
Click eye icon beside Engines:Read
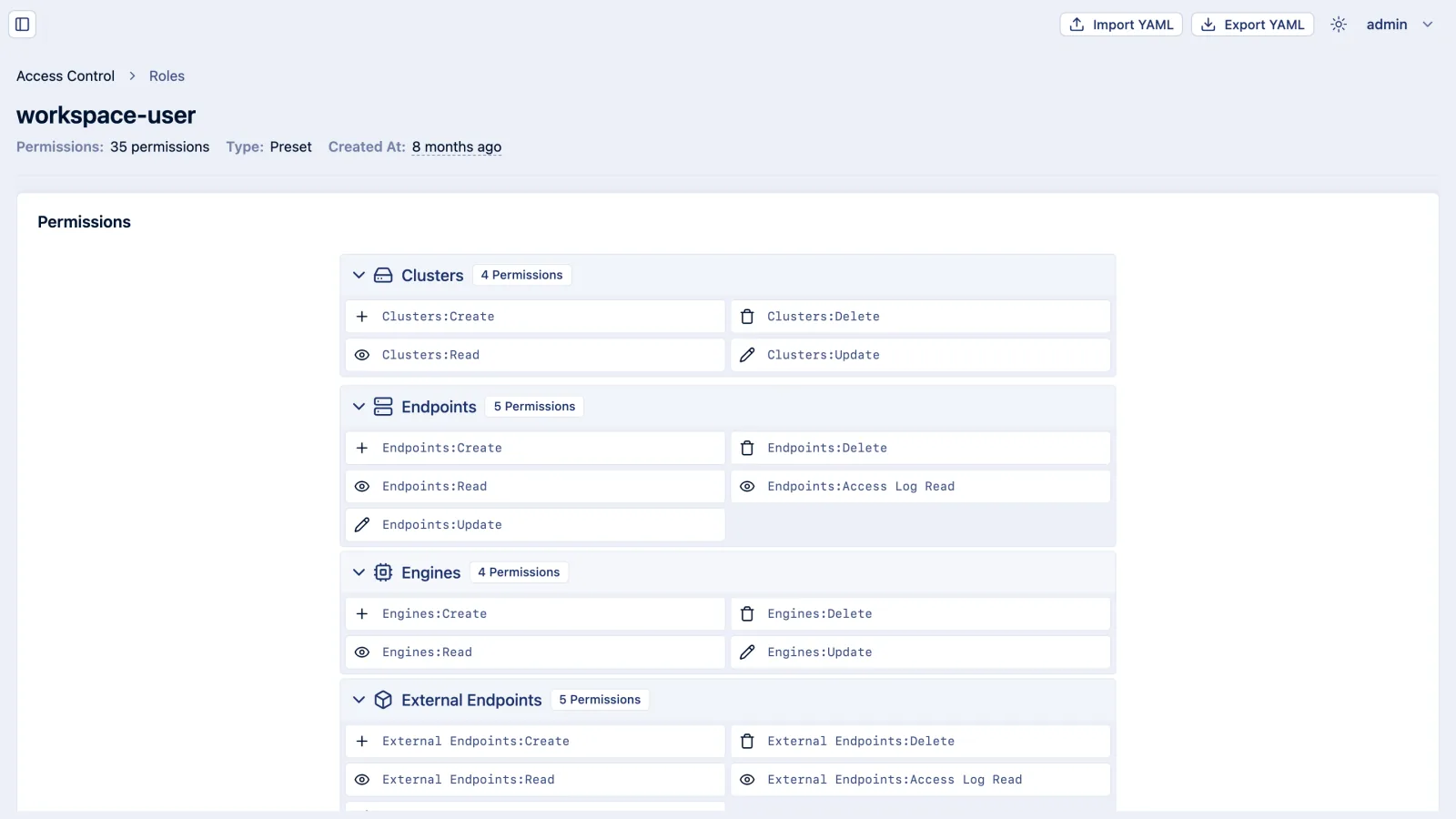click(x=362, y=652)
